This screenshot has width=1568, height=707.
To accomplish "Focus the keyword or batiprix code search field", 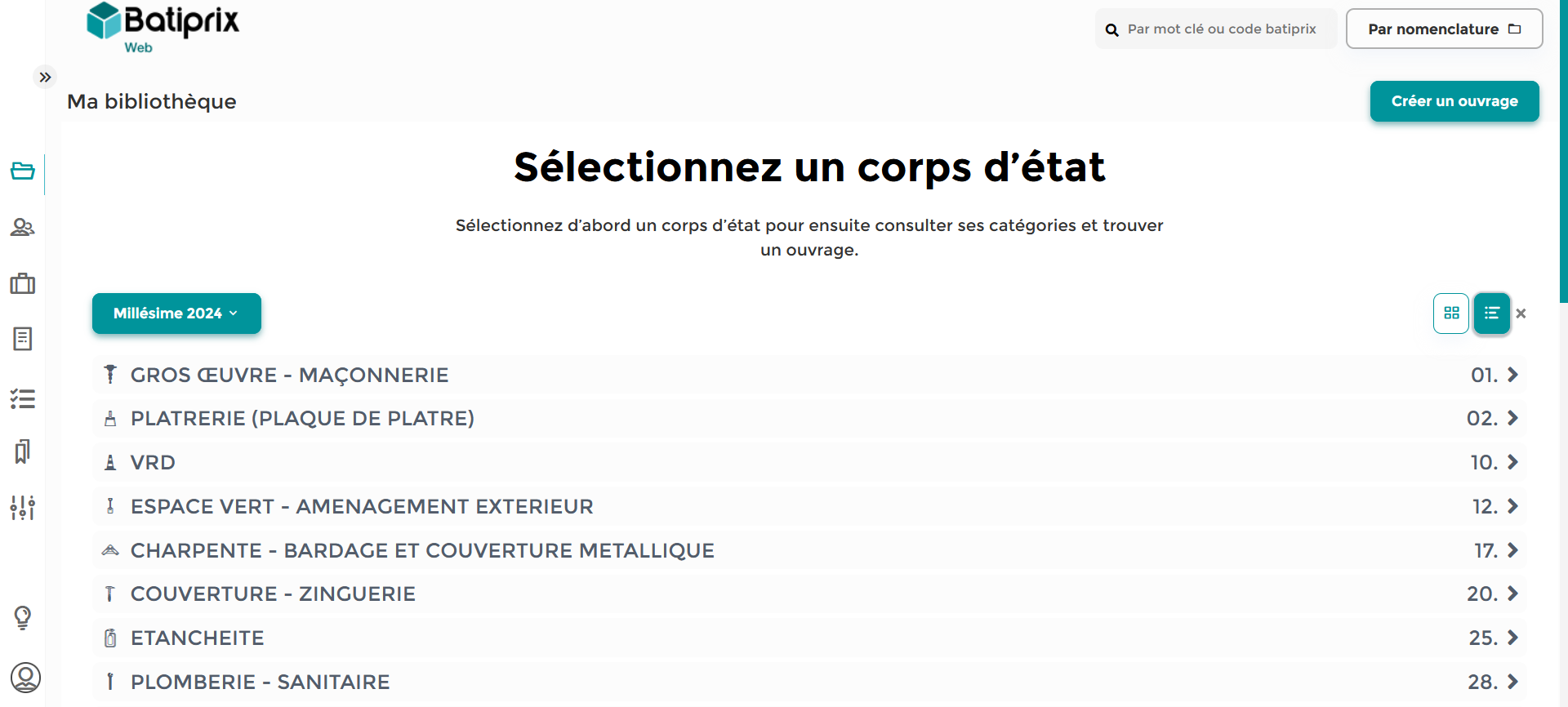I will (x=1216, y=29).
